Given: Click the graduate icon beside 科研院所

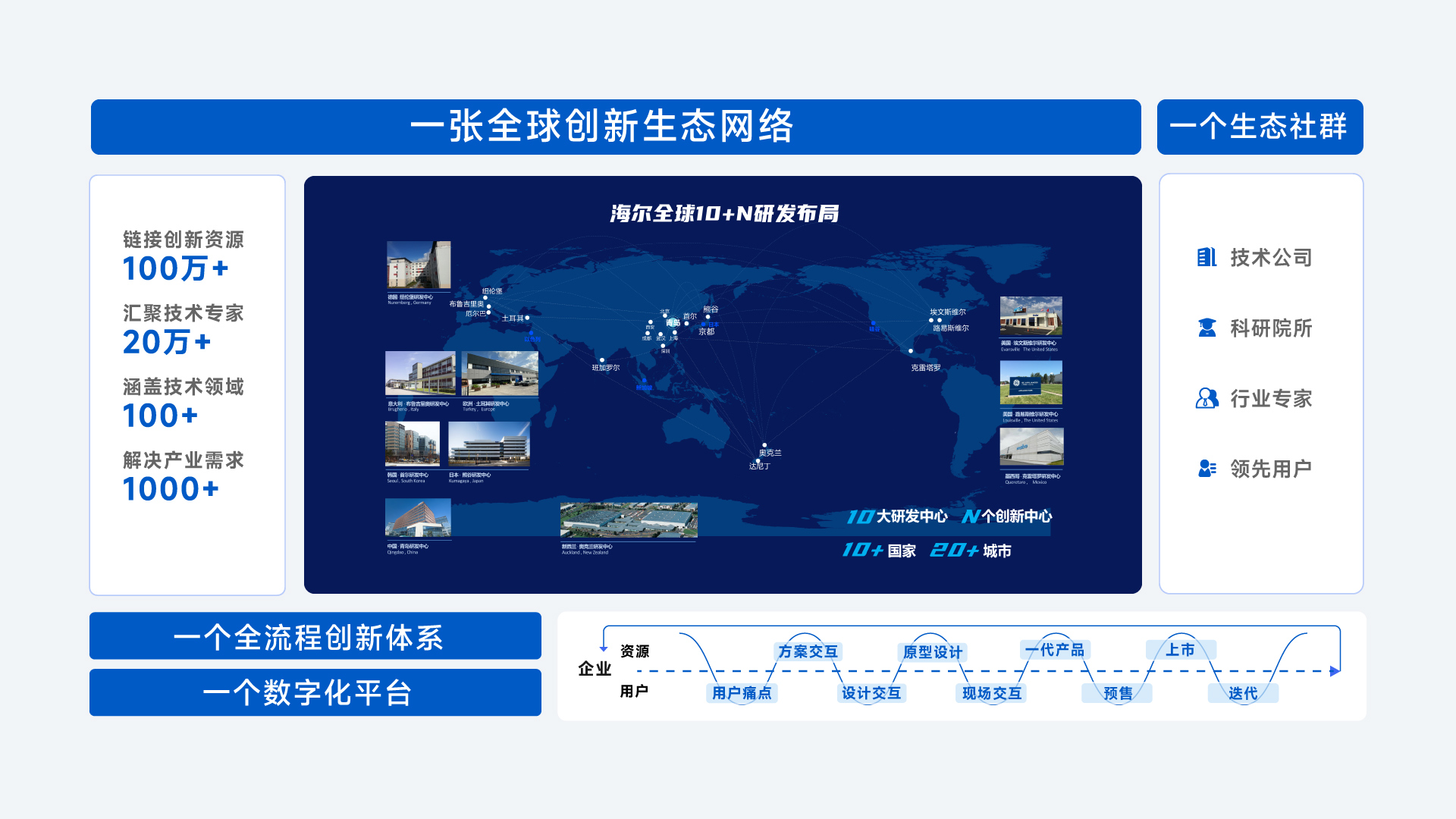Looking at the screenshot, I should pos(1207,328).
